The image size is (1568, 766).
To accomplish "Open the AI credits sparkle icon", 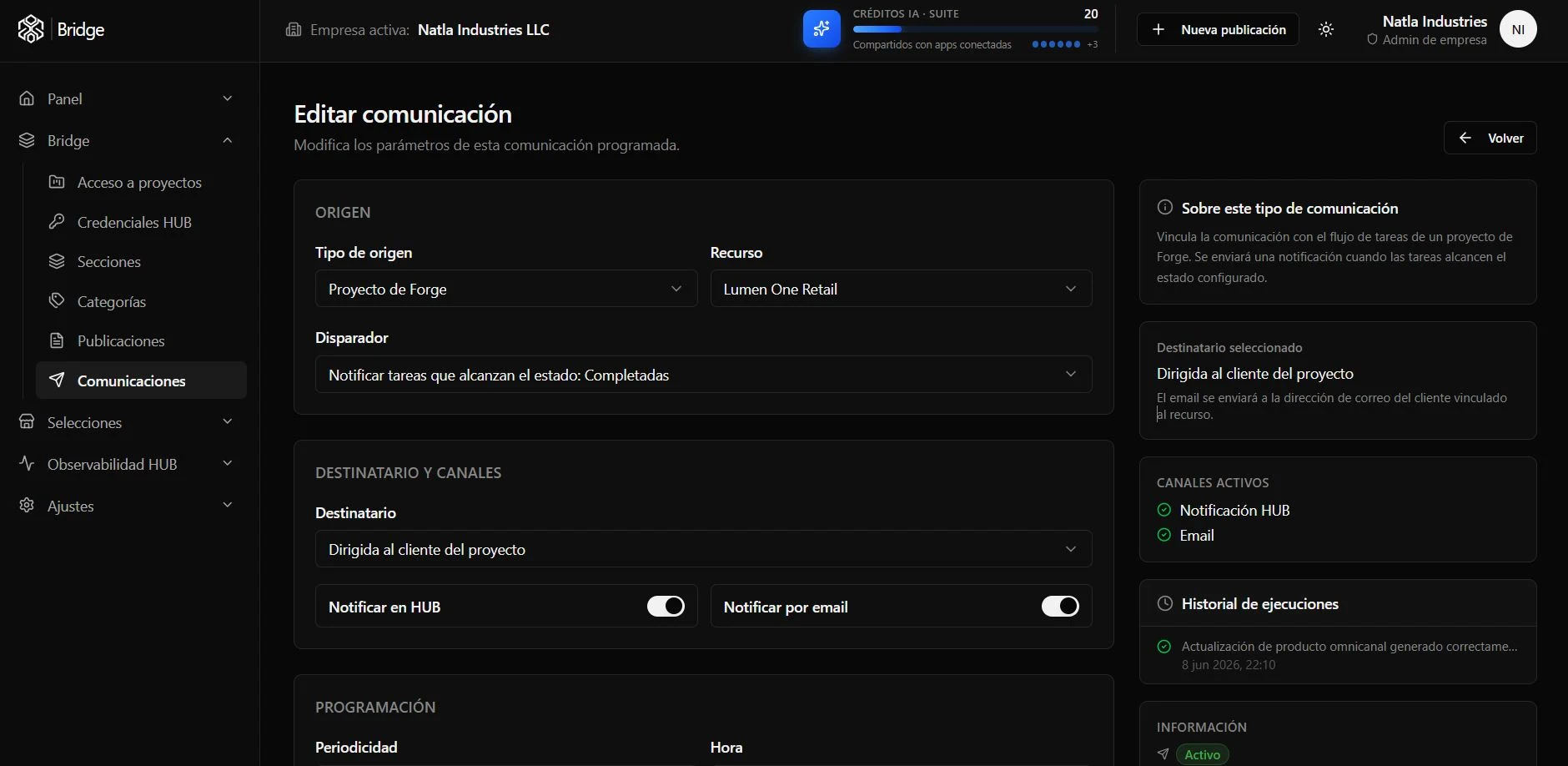I will pos(822,29).
